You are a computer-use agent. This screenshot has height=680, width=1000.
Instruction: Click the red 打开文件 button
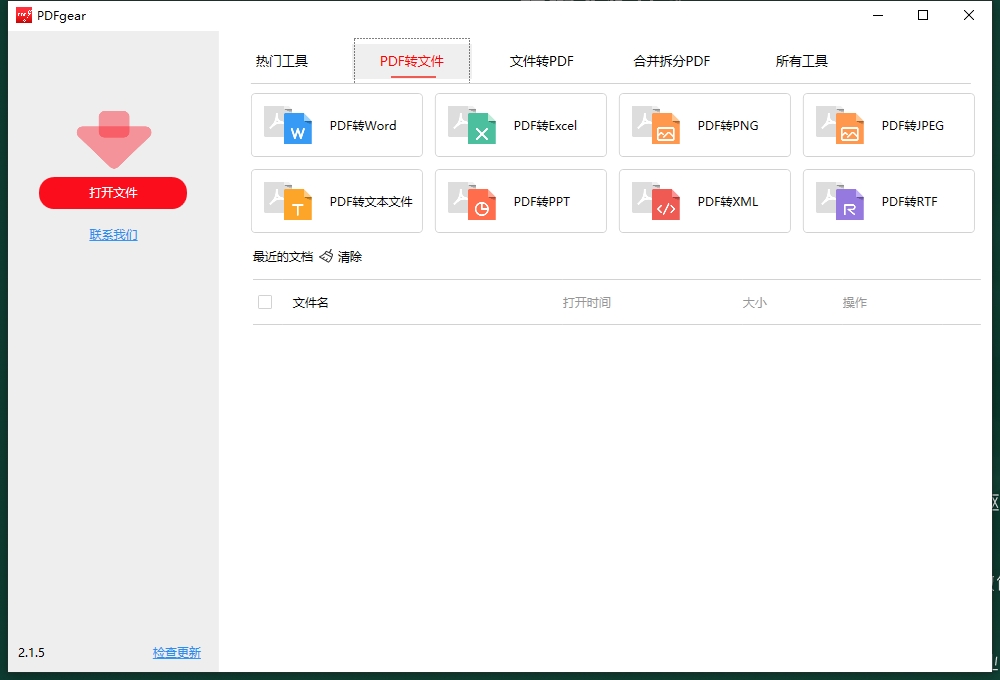[x=113, y=193]
